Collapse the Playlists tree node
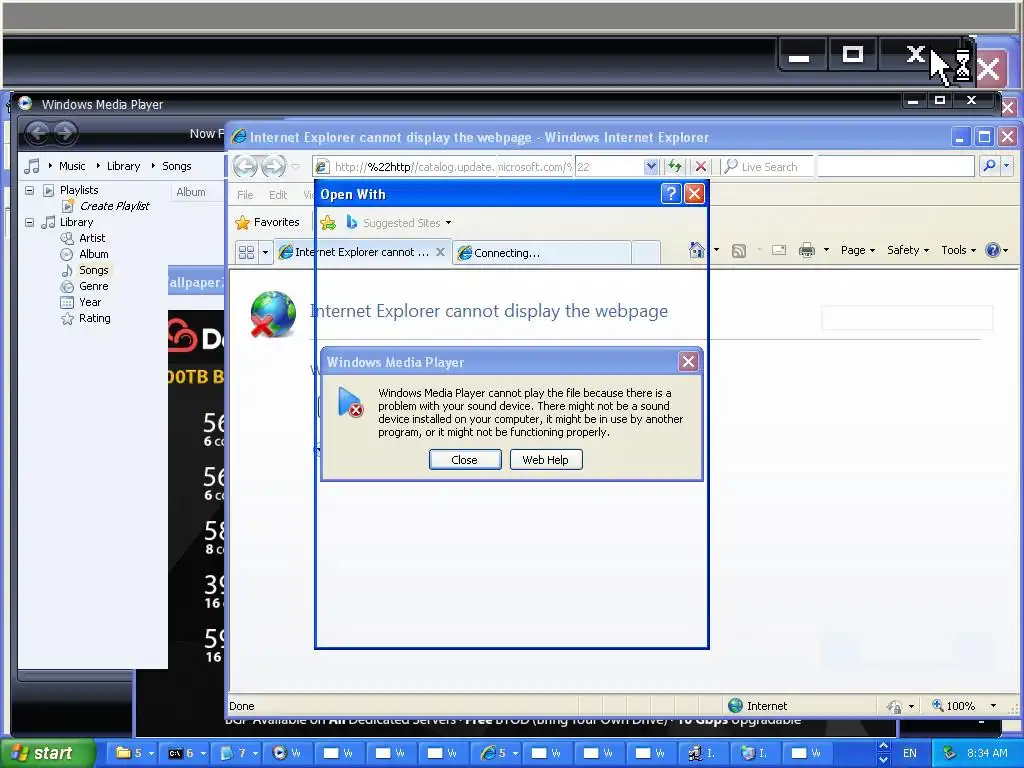 pos(29,190)
